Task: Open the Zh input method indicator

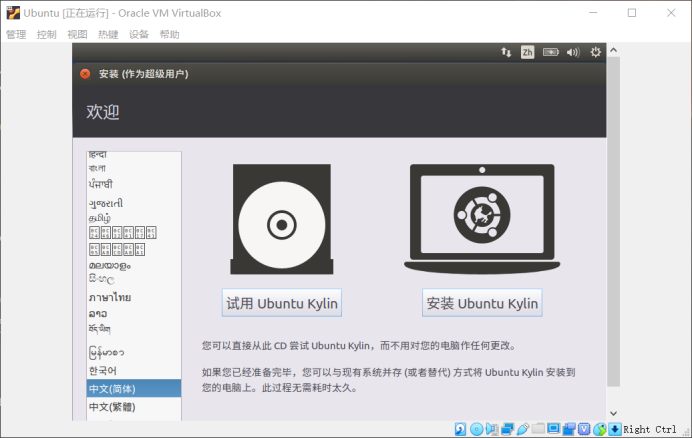Action: click(x=527, y=52)
